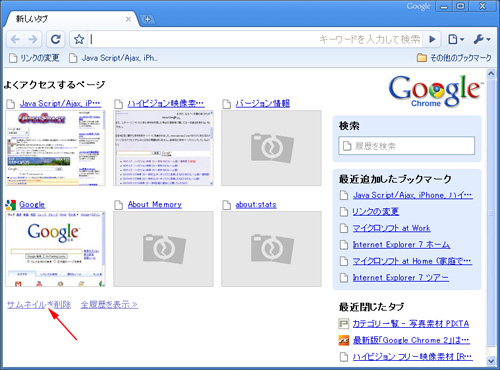Open a new tab with the plus button
This screenshot has width=500, height=370.
click(147, 19)
